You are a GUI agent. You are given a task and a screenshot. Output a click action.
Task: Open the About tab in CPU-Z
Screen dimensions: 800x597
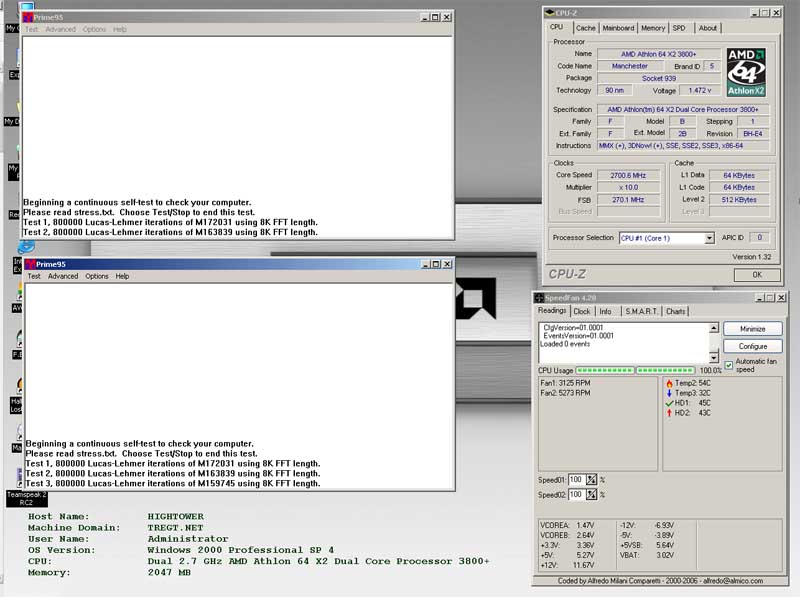[x=707, y=28]
